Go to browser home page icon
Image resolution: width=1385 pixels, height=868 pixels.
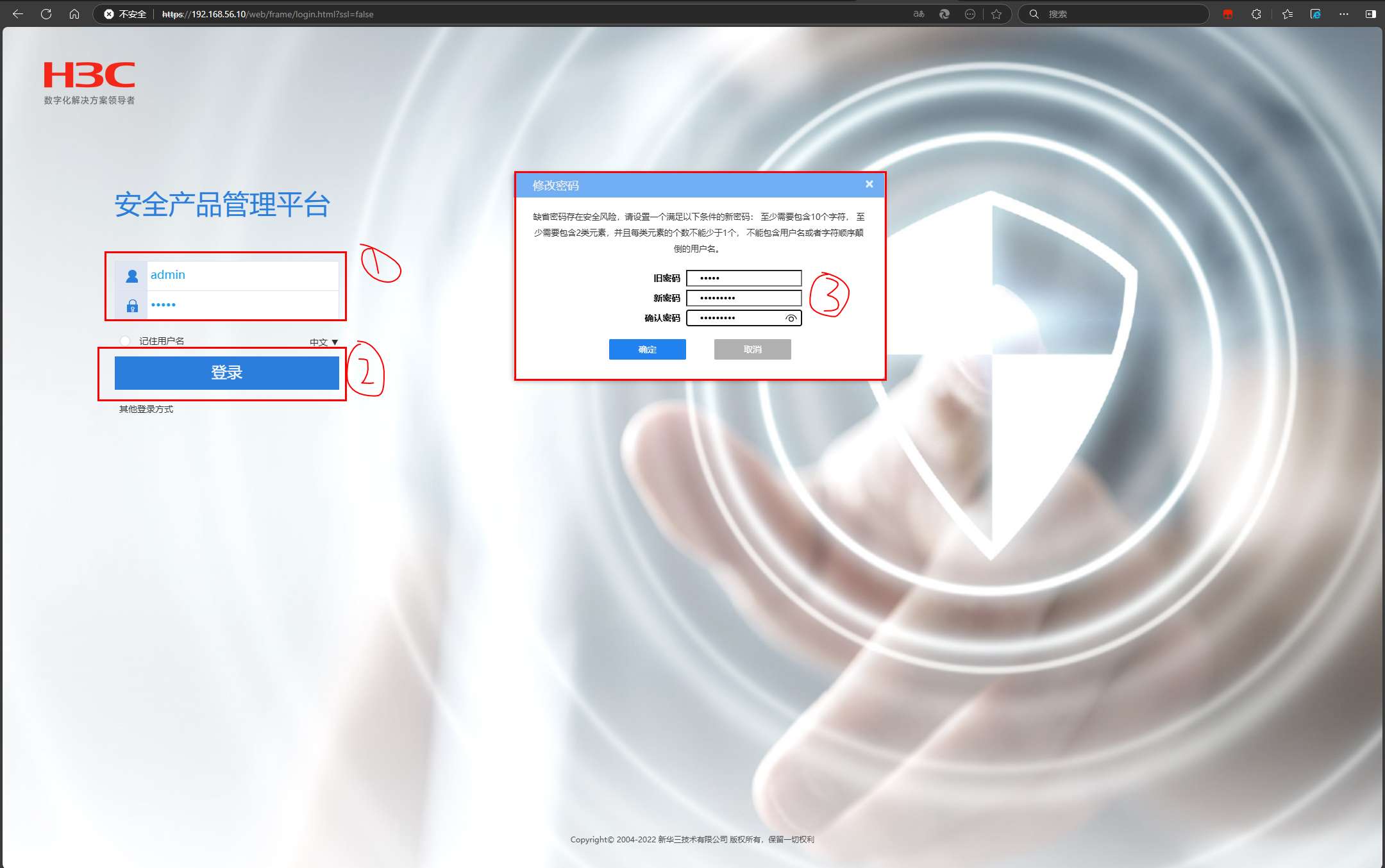[74, 13]
